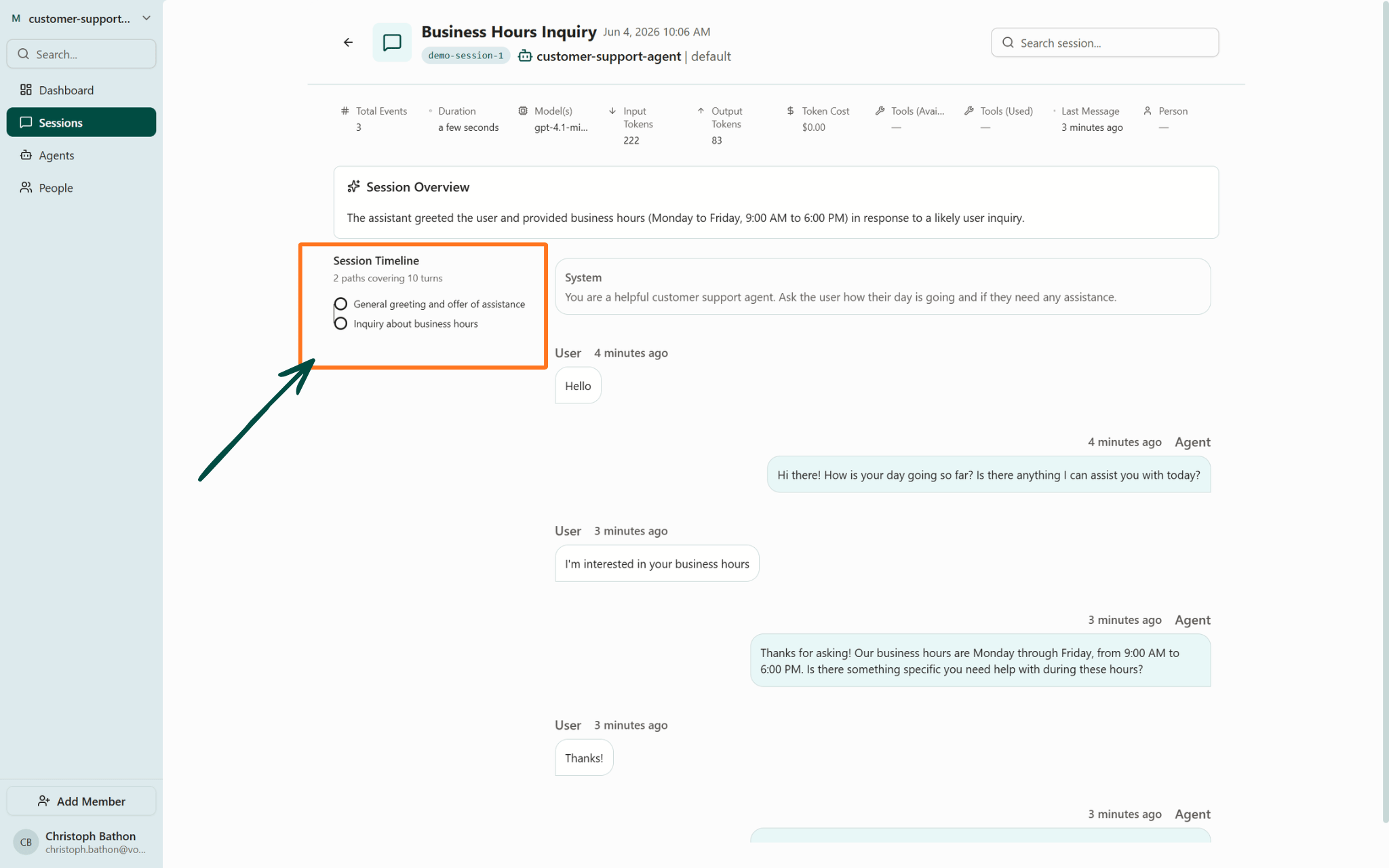Click the chat bubble session icon
This screenshot has height=868, width=1389.
coord(392,43)
